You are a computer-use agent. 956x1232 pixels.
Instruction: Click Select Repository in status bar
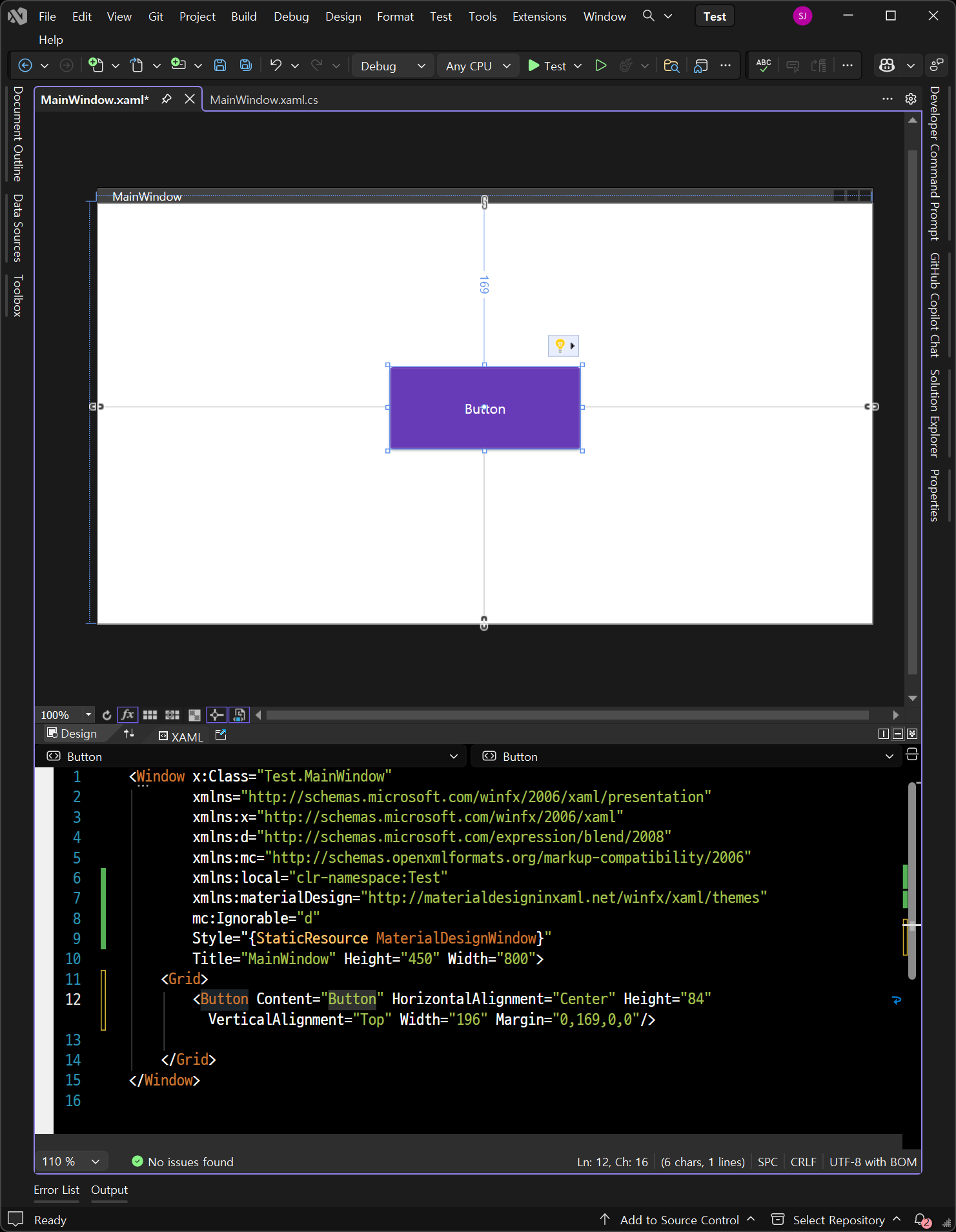837,1220
